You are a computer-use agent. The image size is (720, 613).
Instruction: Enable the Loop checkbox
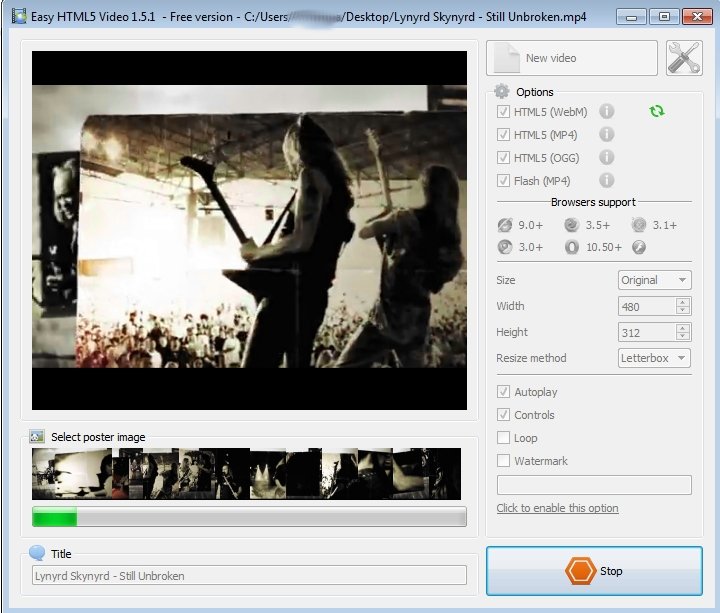503,438
